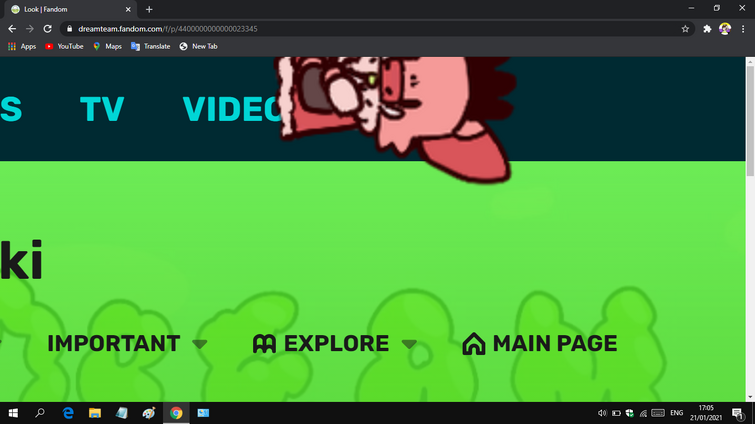This screenshot has height=424, width=755.
Task: Open the Chrome profile avatar
Action: 725,29
